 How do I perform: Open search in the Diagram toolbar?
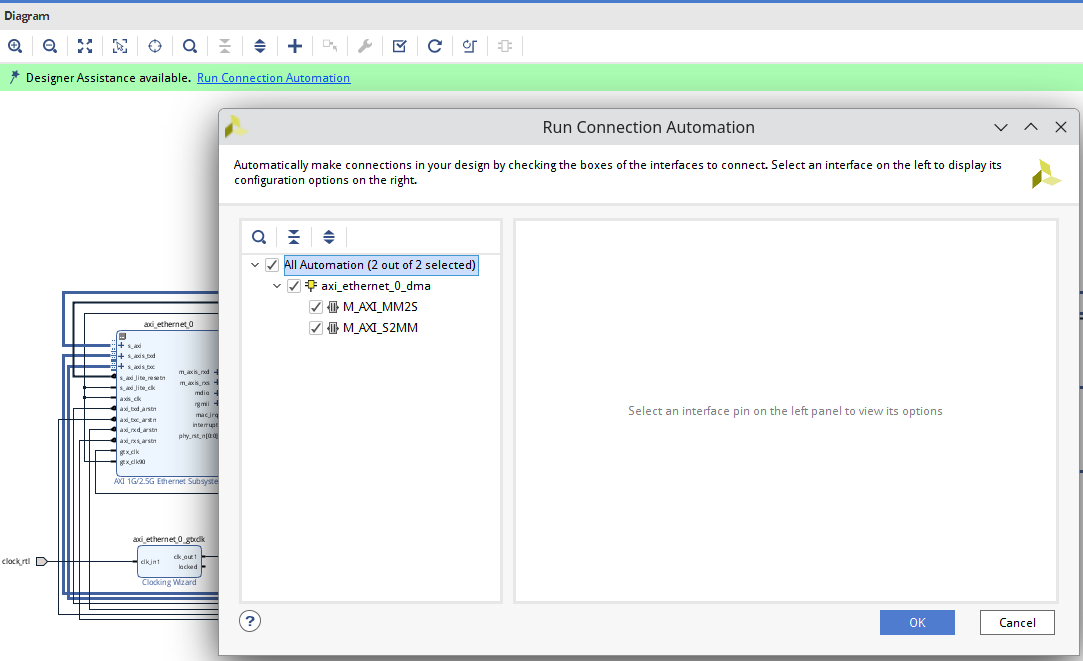pyautogui.click(x=190, y=46)
